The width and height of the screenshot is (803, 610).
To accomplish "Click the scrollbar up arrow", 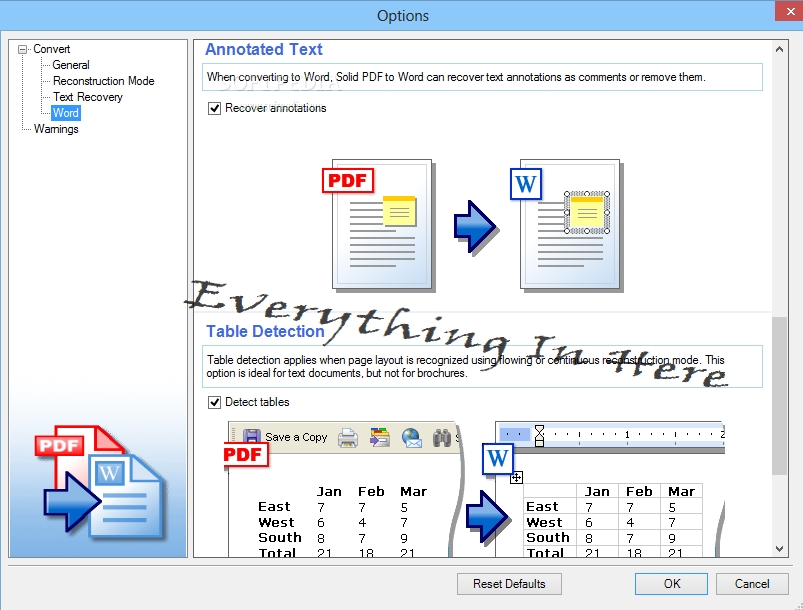I will (779, 49).
